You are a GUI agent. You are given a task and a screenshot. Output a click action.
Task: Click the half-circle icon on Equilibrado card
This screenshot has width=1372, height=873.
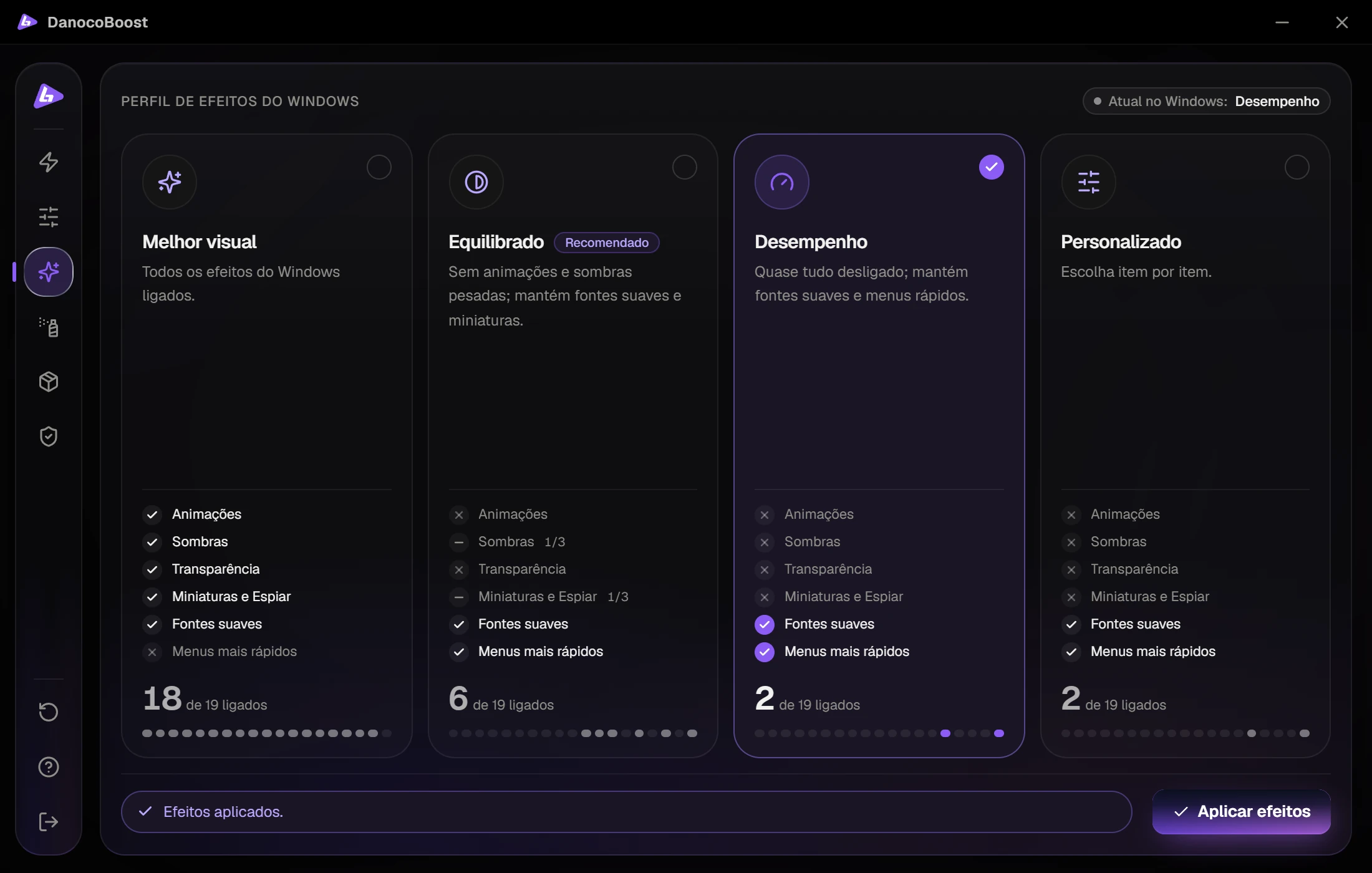pyautogui.click(x=476, y=182)
